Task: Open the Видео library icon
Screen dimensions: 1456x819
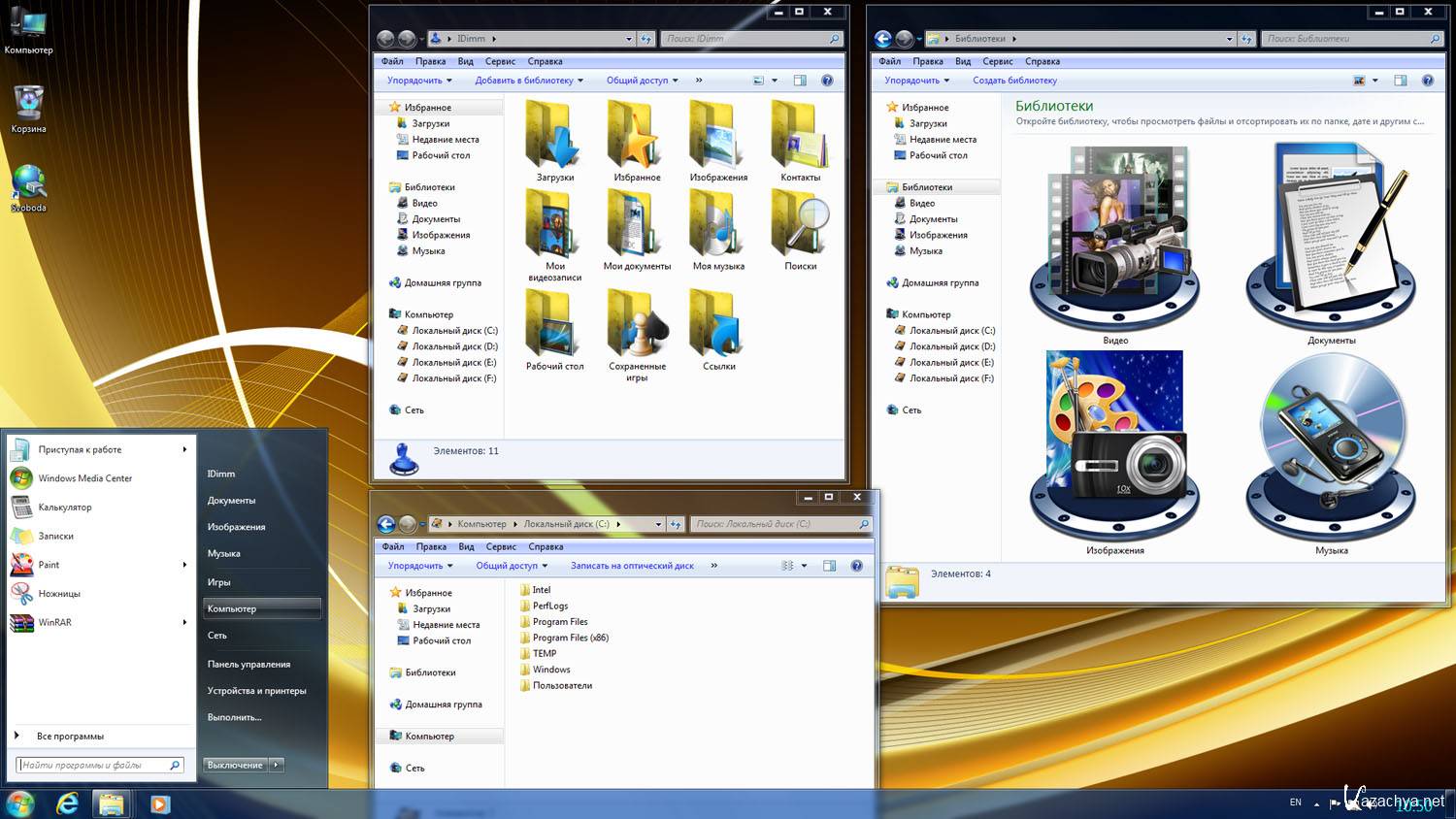Action: pos(1114,238)
